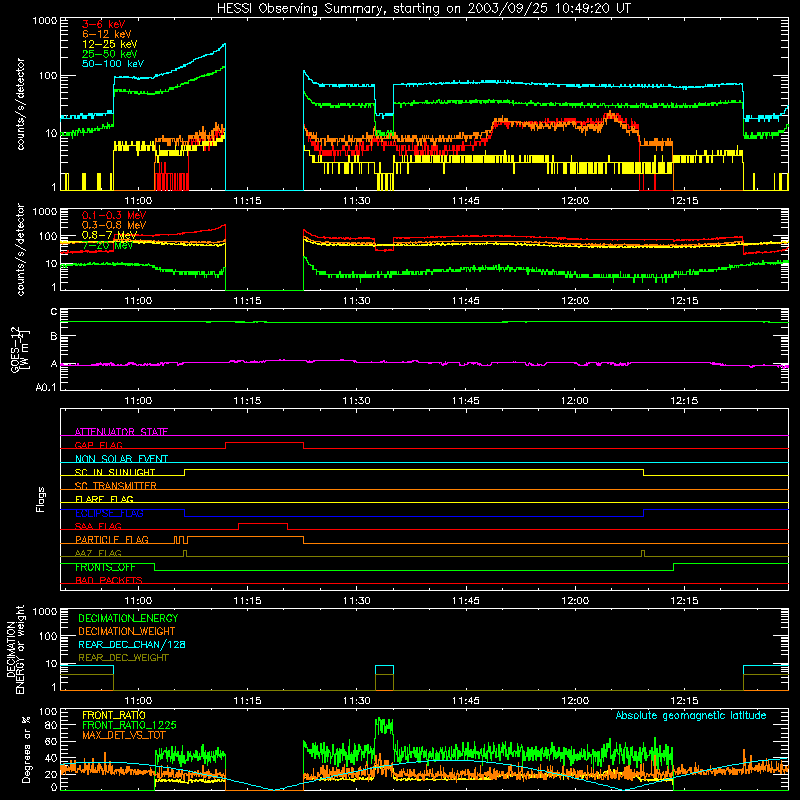Screen dimensions: 800x800
Task: Click the ATTENUATOR_STATE flag label
Action: 121,432
